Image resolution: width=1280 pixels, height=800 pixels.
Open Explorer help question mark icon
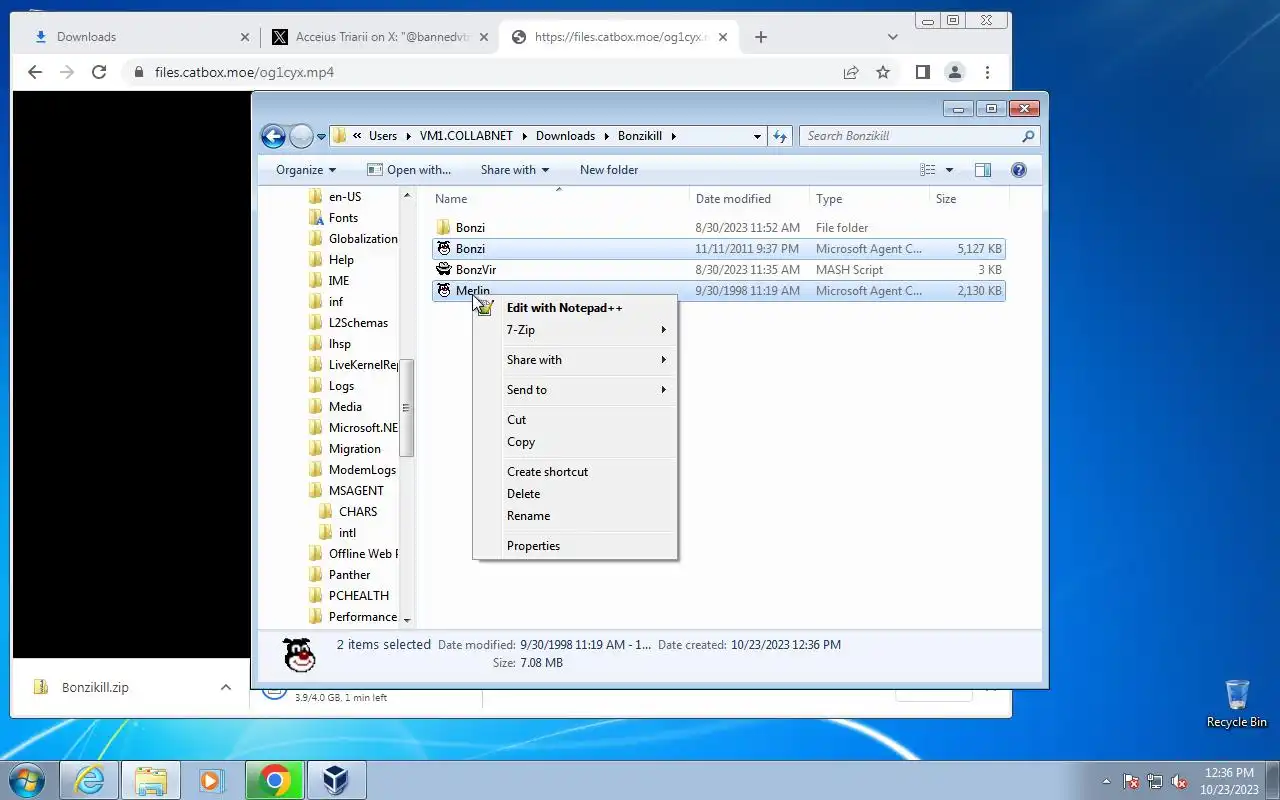tap(1019, 170)
